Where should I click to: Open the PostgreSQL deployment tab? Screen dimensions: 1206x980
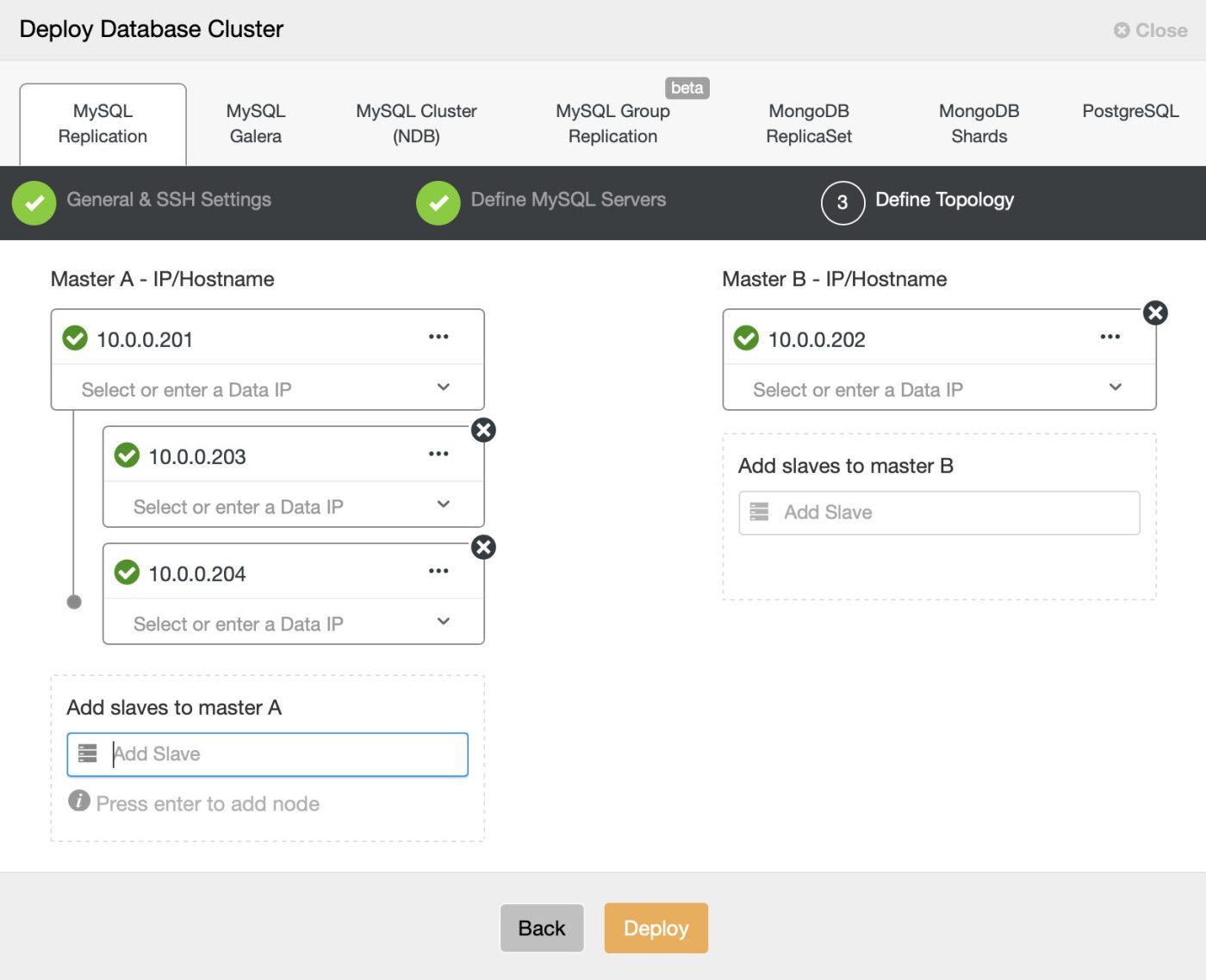[x=1131, y=111]
